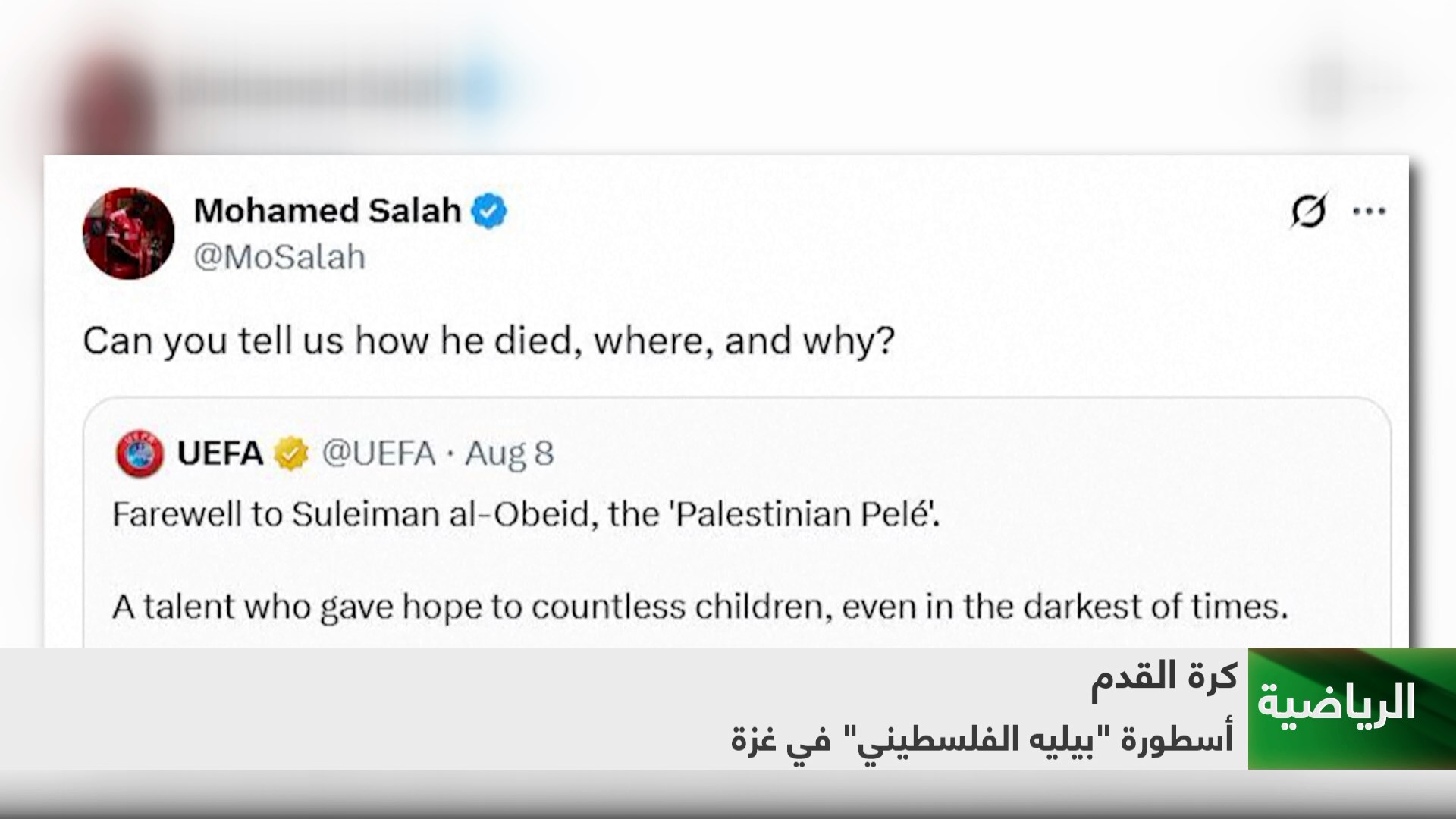This screenshot has height=819, width=1456.
Task: Click the @UEFA handle in quoted post
Action: (x=379, y=453)
